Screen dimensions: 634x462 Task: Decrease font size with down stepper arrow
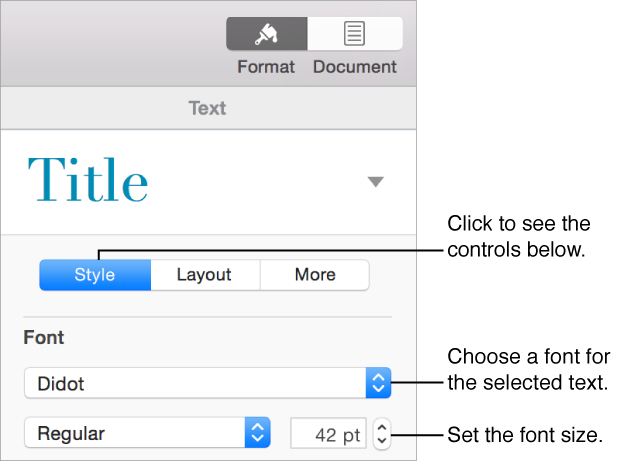(x=382, y=441)
